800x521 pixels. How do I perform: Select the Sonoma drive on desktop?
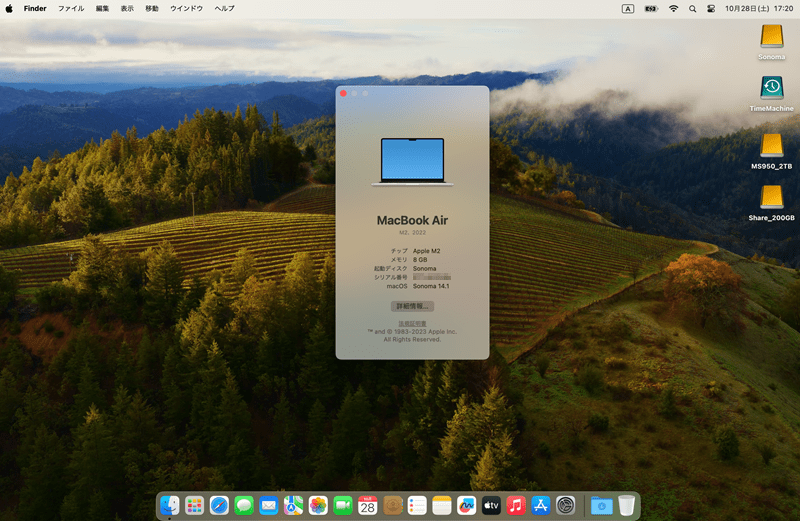771,42
